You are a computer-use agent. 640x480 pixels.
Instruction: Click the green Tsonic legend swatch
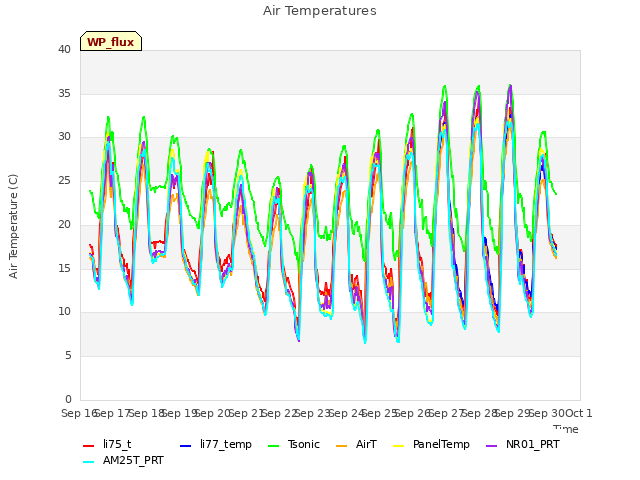(x=273, y=445)
